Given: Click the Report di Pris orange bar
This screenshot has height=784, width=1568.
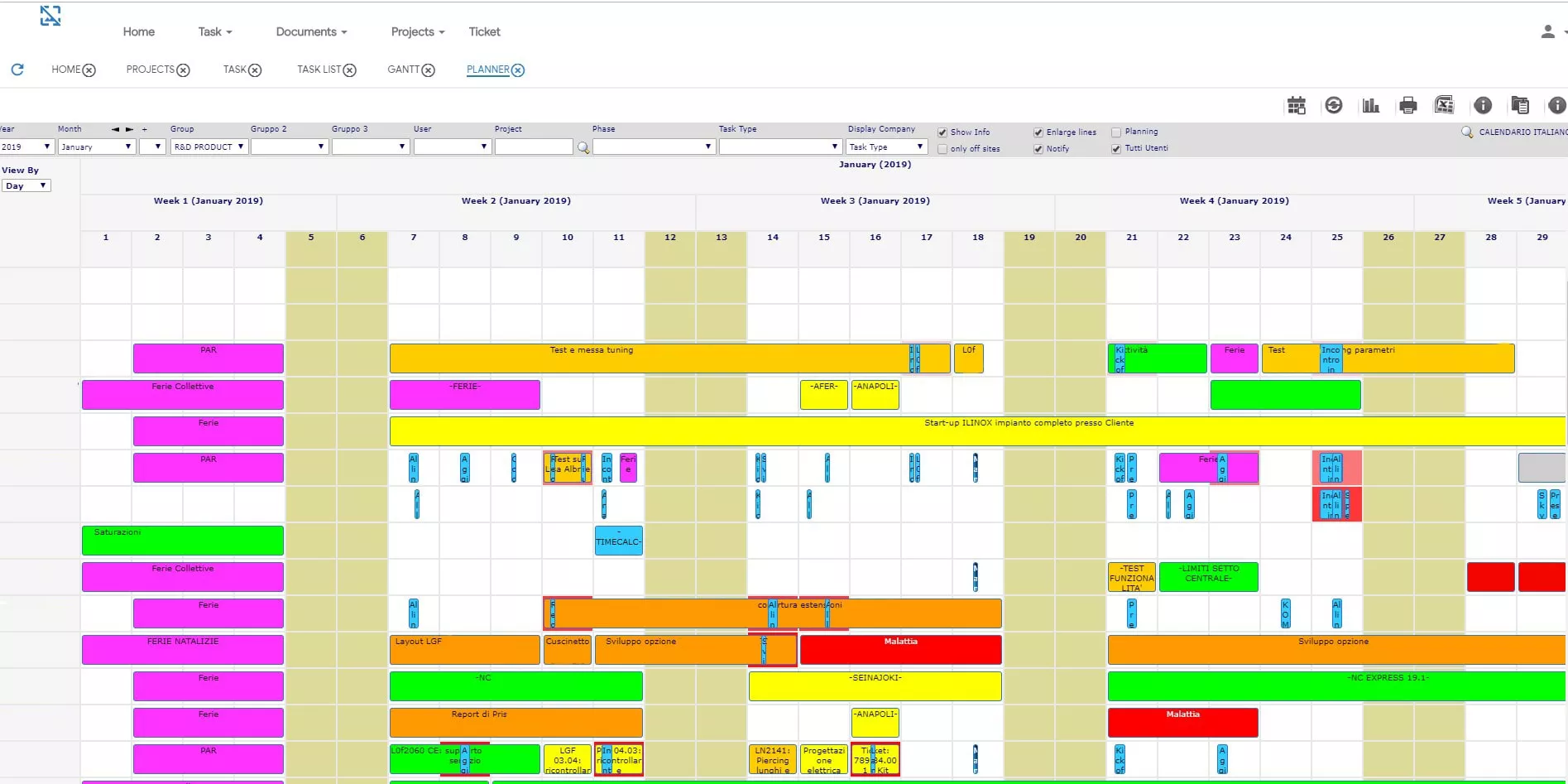Looking at the screenshot, I should tap(516, 723).
